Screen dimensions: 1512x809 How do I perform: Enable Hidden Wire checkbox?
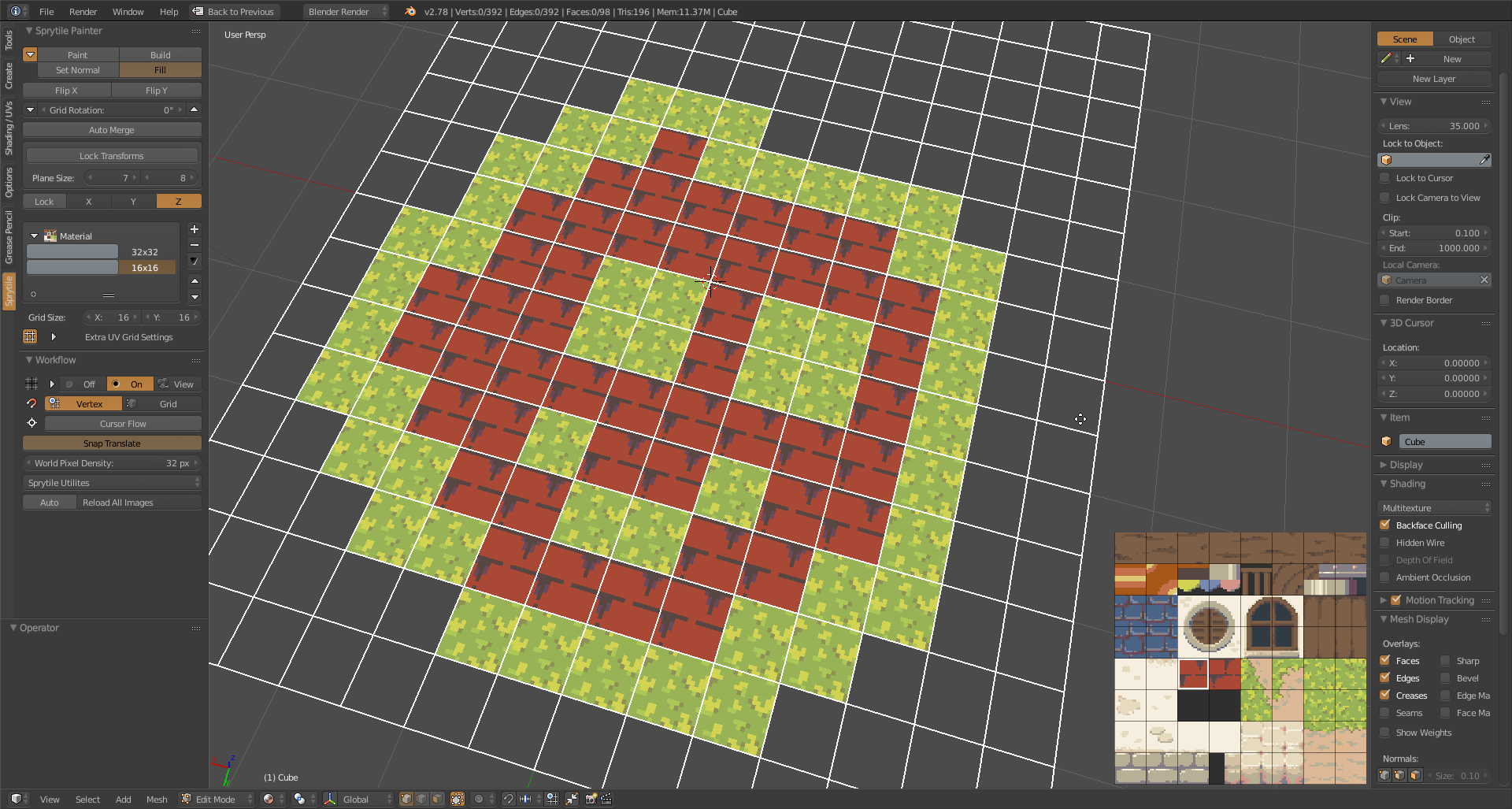pyautogui.click(x=1385, y=543)
